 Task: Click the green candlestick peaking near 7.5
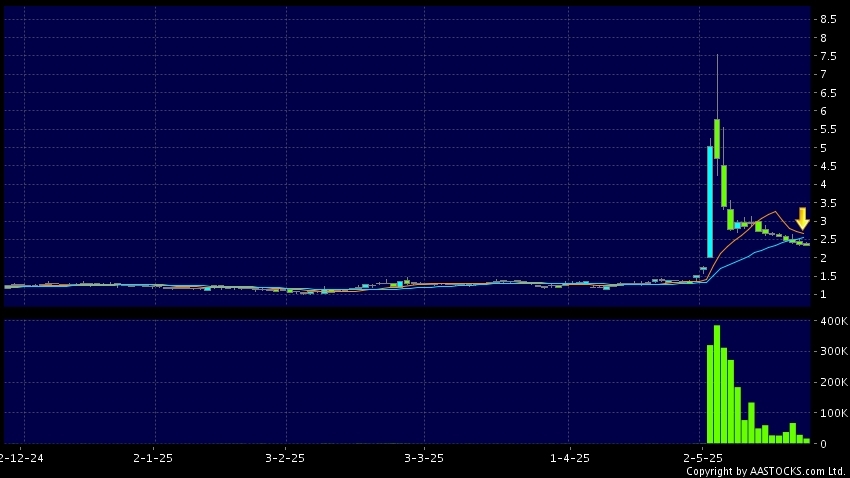(717, 139)
